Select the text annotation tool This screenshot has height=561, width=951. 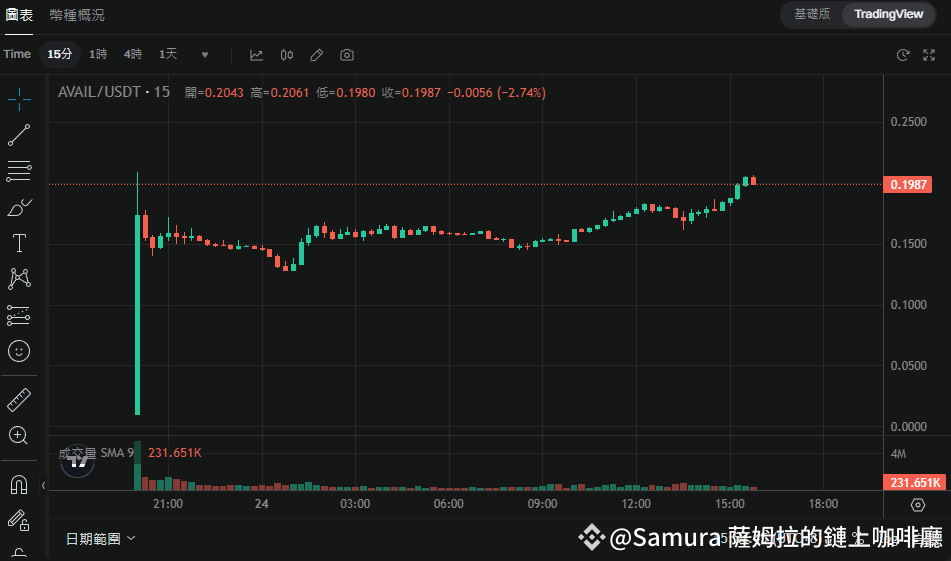tap(19, 243)
